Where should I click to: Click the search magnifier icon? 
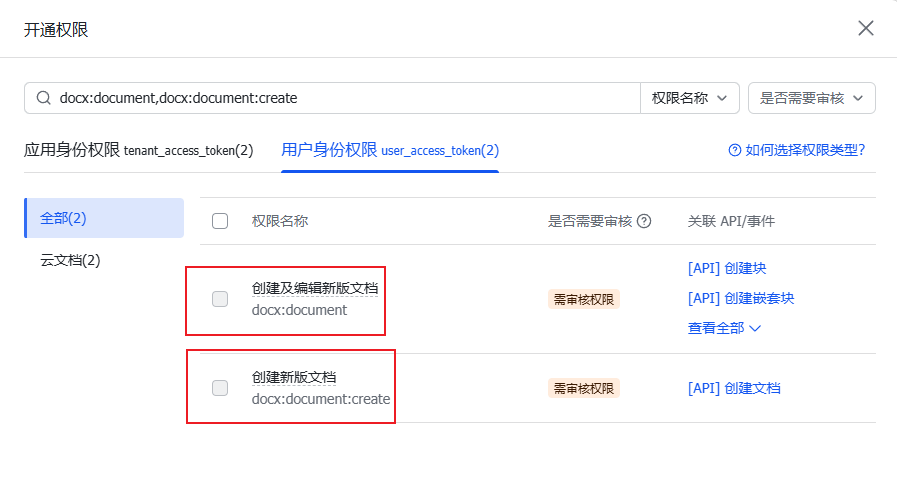(43, 98)
